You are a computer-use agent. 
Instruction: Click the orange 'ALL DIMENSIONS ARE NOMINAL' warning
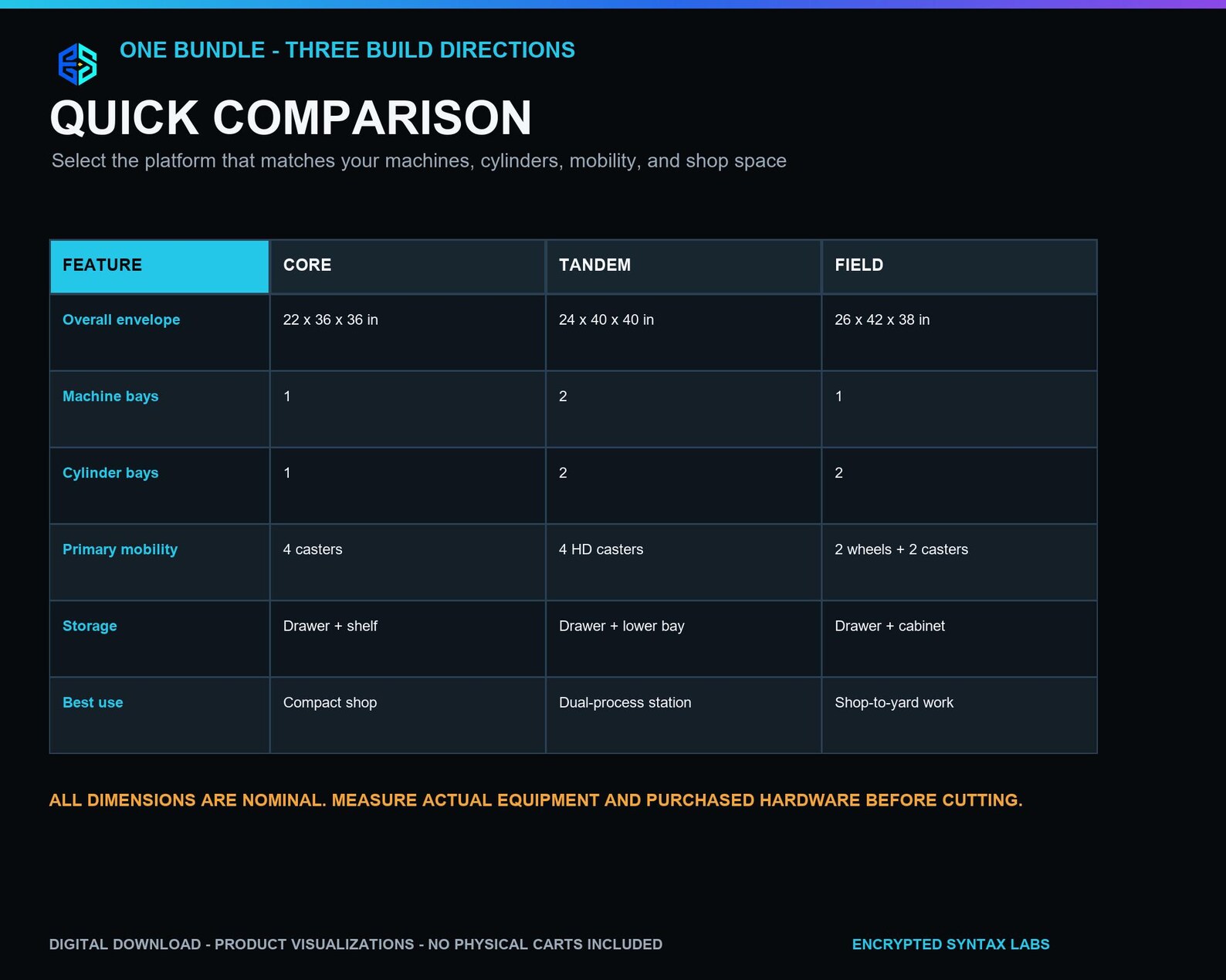536,800
